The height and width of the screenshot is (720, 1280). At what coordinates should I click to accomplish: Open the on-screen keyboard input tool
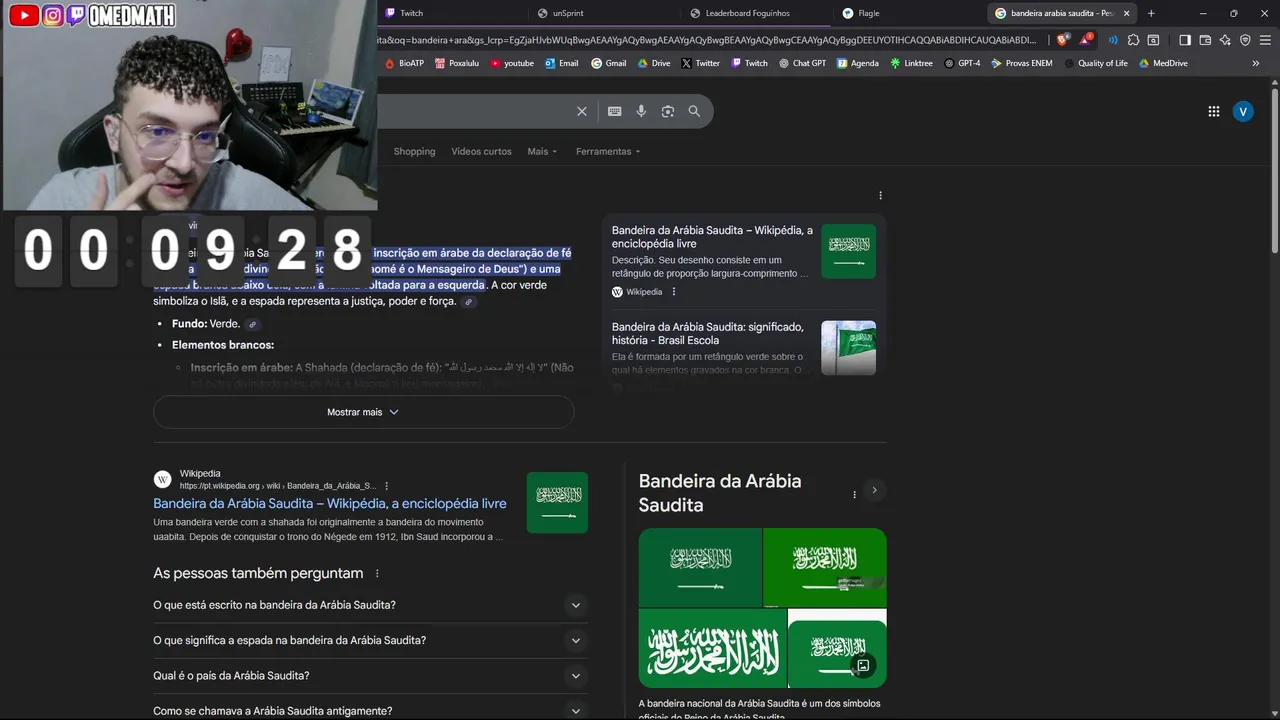[614, 111]
